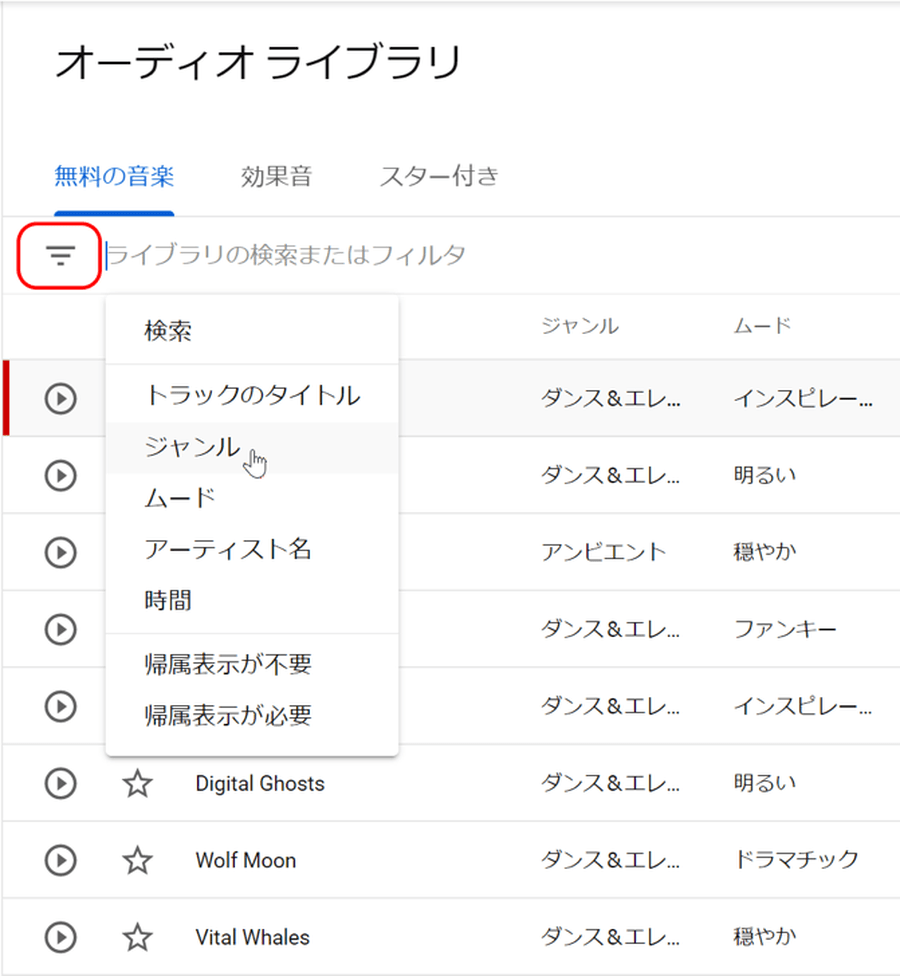Screen dimensions: 900x976
Task: Play the track with アンビエント genre
Action: point(61,552)
